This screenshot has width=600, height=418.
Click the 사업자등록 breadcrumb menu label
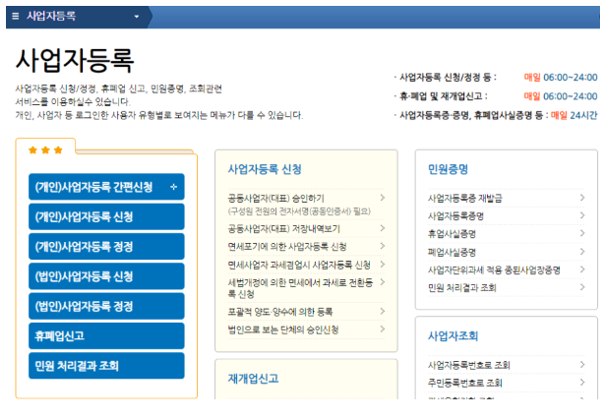51,16
